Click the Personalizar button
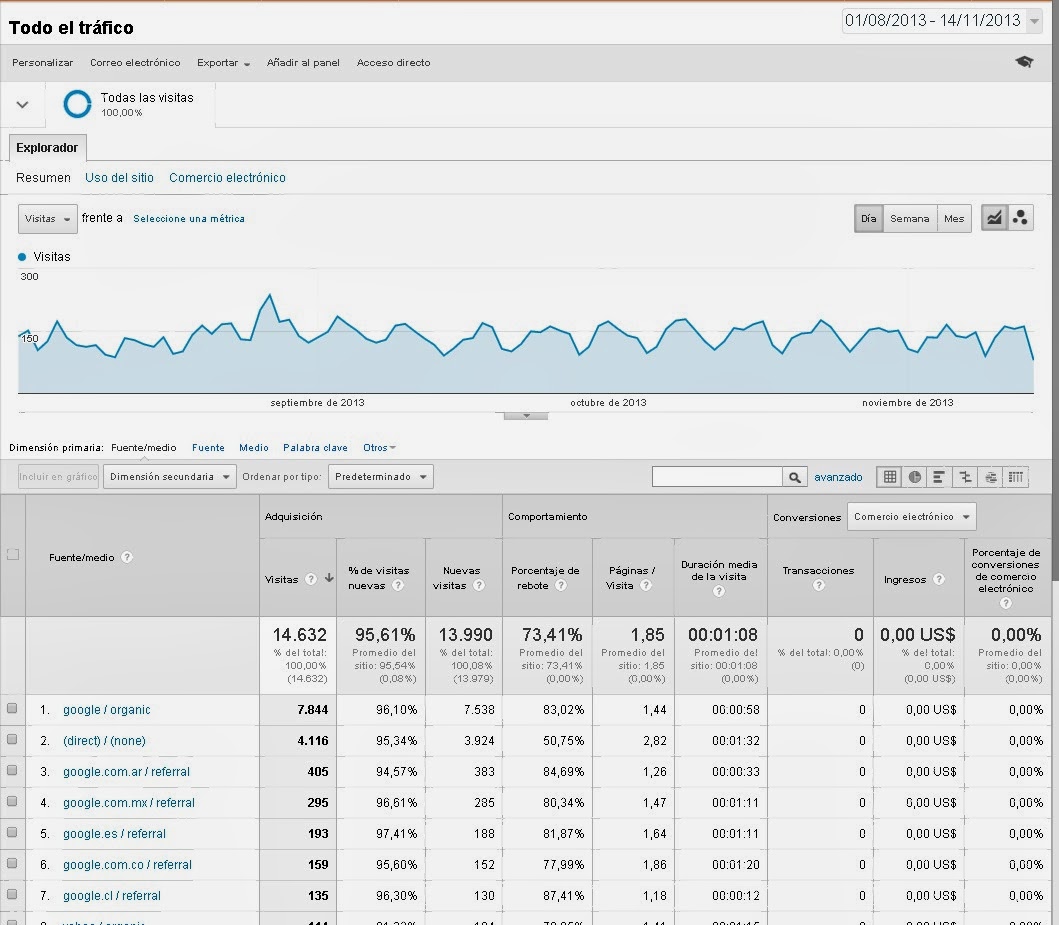Viewport: 1059px width, 925px height. pyautogui.click(x=43, y=63)
